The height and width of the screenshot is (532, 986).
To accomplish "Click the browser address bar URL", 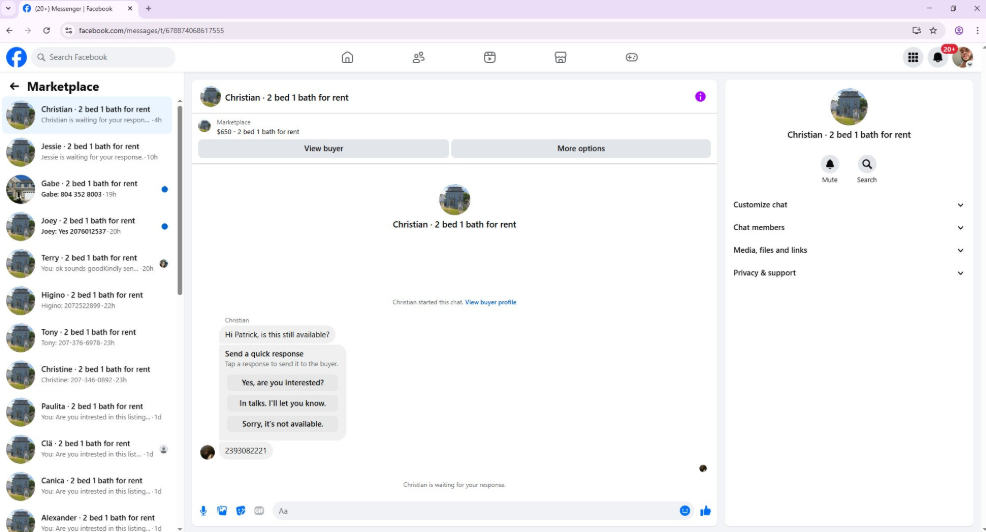I will tap(151, 30).
